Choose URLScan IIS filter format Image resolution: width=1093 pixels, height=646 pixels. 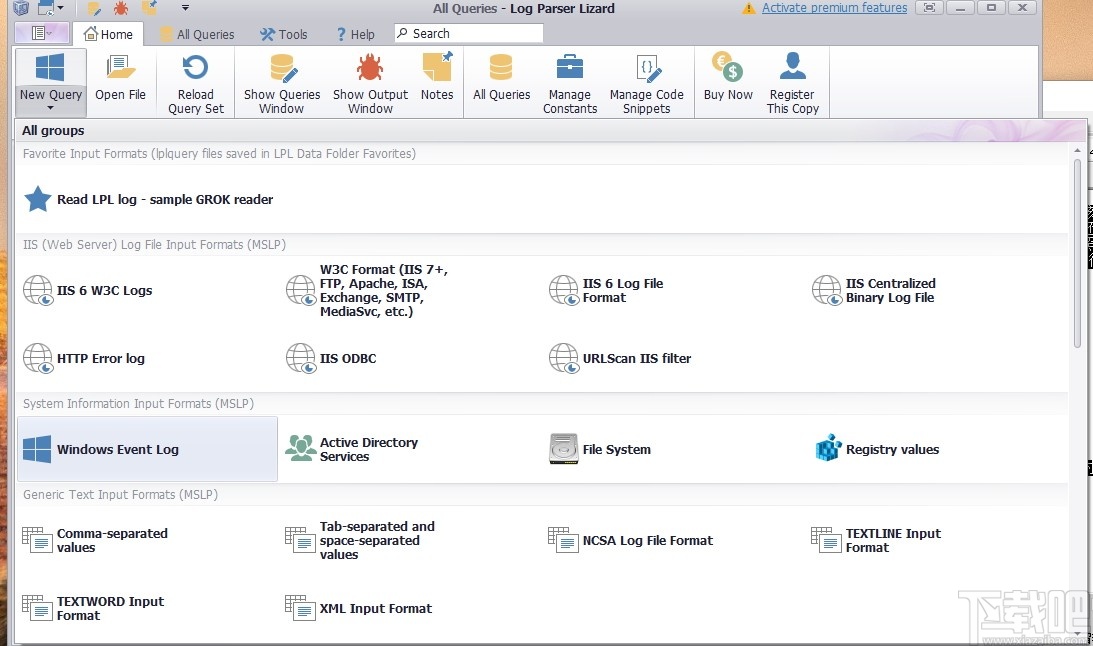pyautogui.click(x=673, y=358)
